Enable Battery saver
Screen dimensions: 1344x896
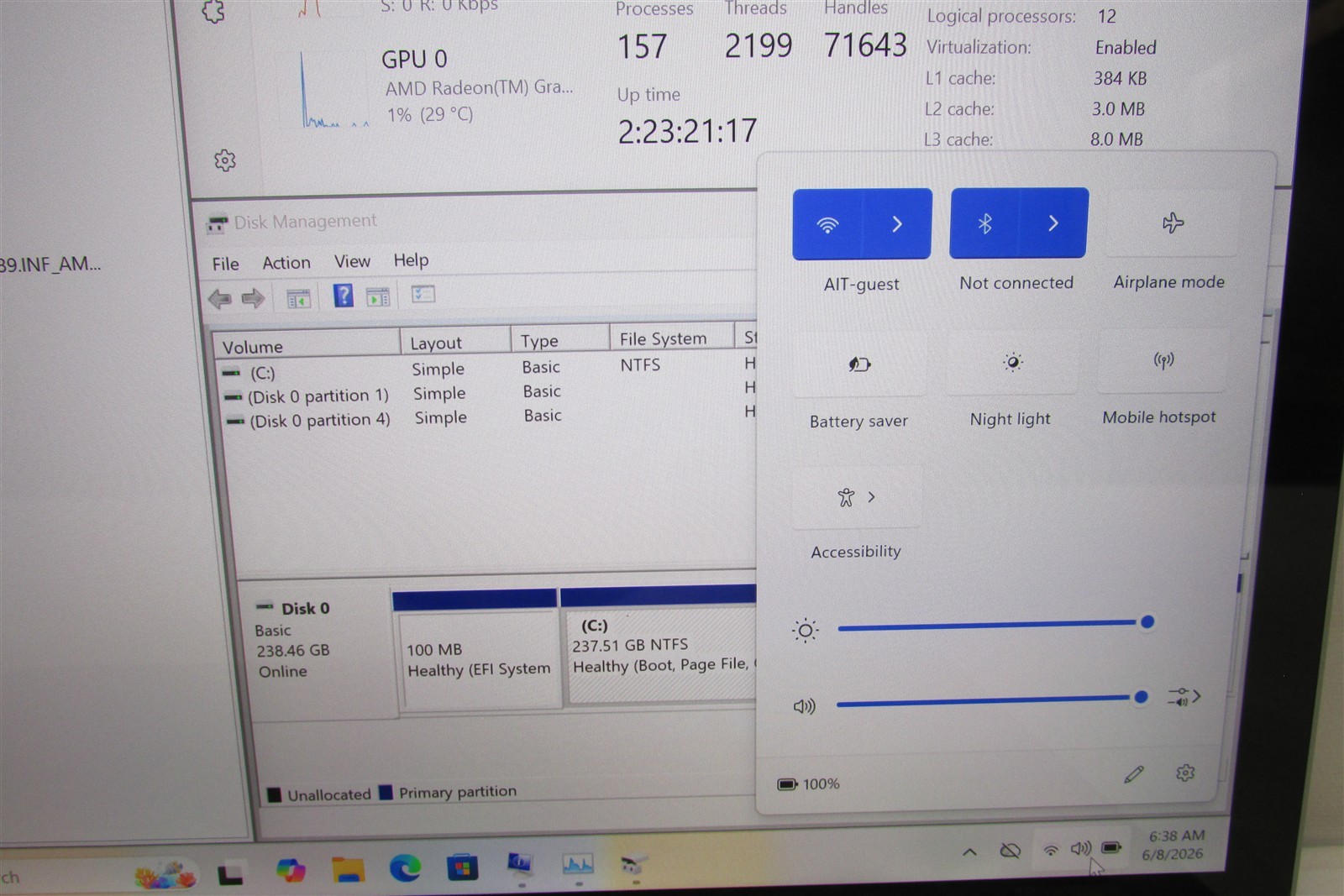pyautogui.click(x=859, y=364)
